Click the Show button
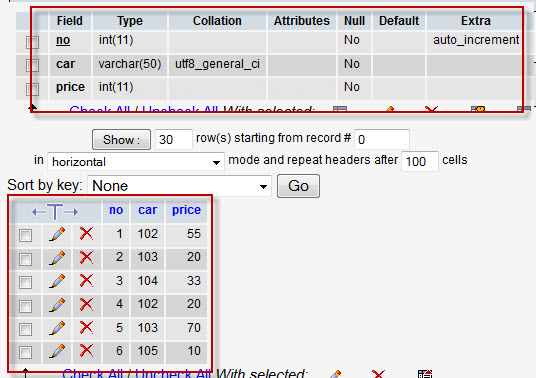 click(x=121, y=139)
